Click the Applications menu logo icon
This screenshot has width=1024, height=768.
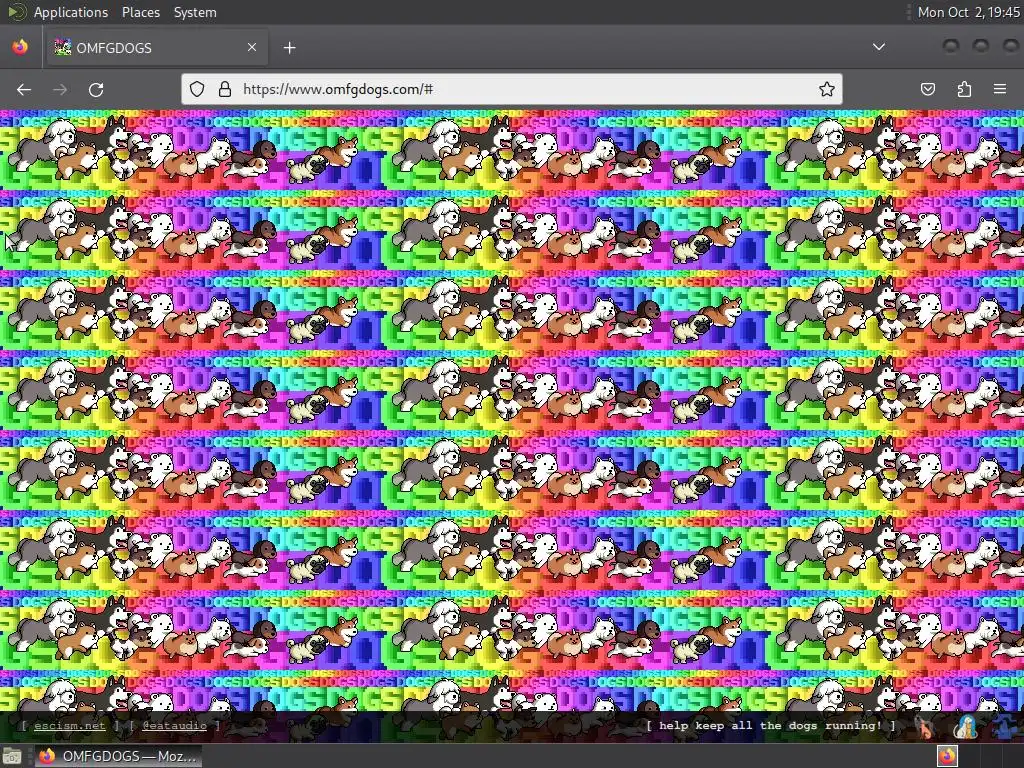click(16, 12)
